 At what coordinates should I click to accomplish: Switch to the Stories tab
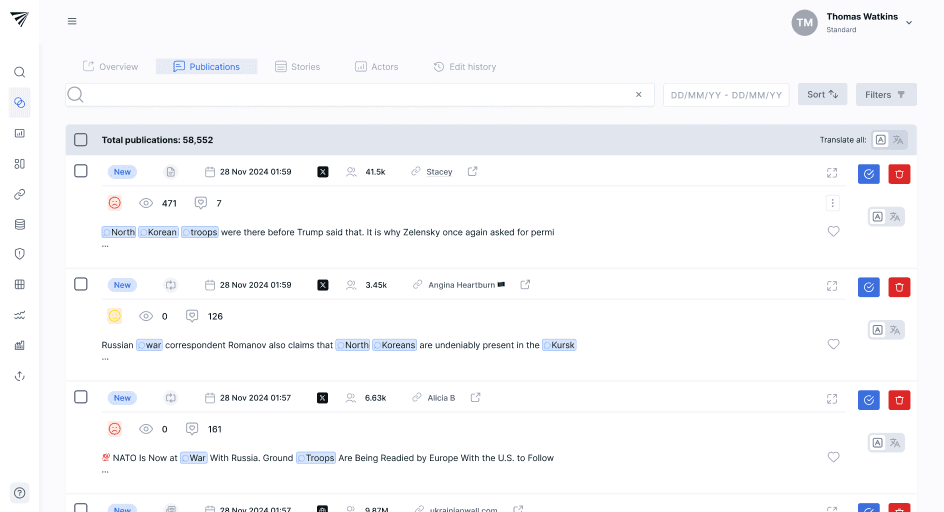pos(298,67)
